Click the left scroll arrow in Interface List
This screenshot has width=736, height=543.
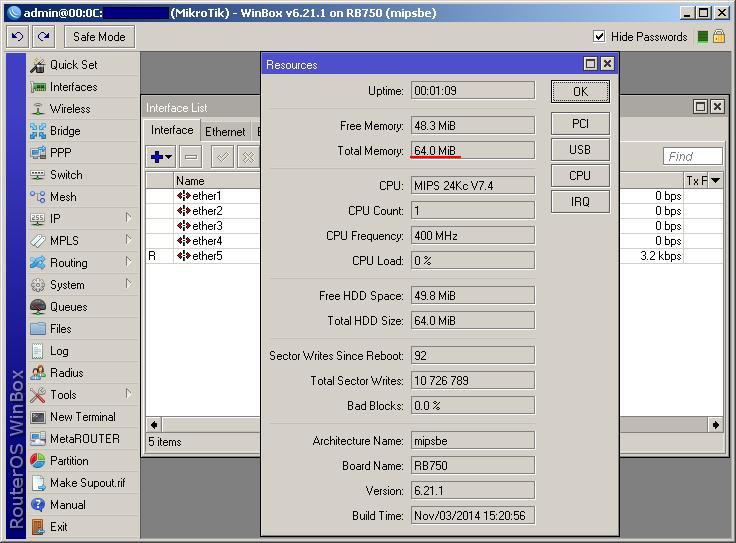153,425
